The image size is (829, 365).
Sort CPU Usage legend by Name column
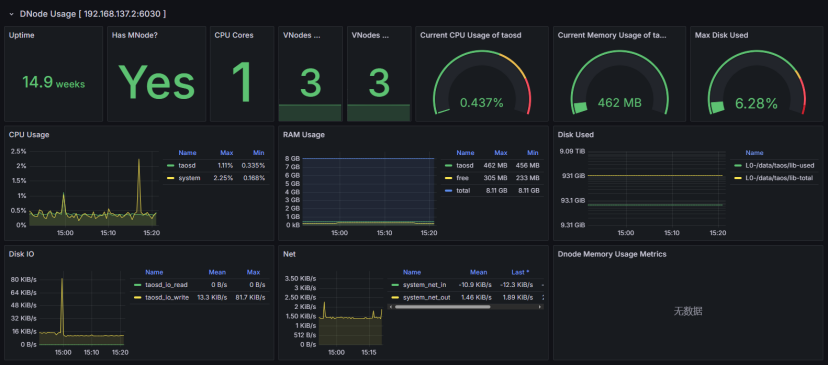(187, 152)
